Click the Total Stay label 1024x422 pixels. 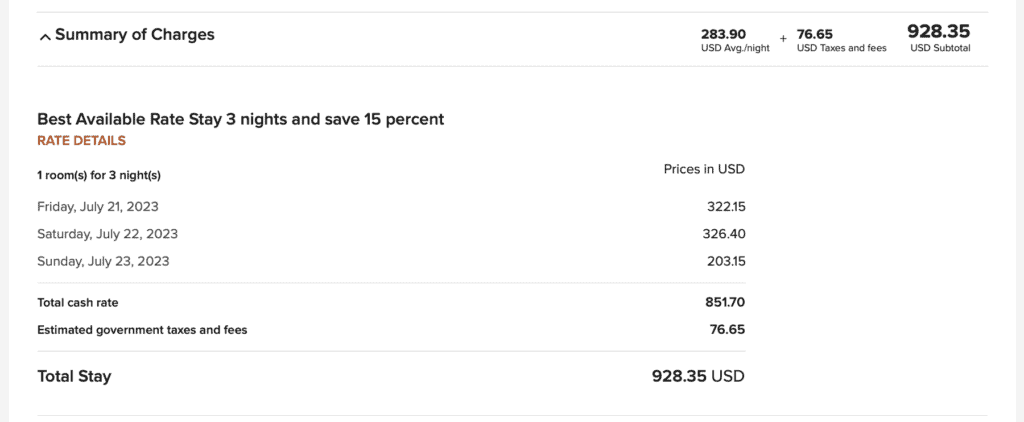74,377
